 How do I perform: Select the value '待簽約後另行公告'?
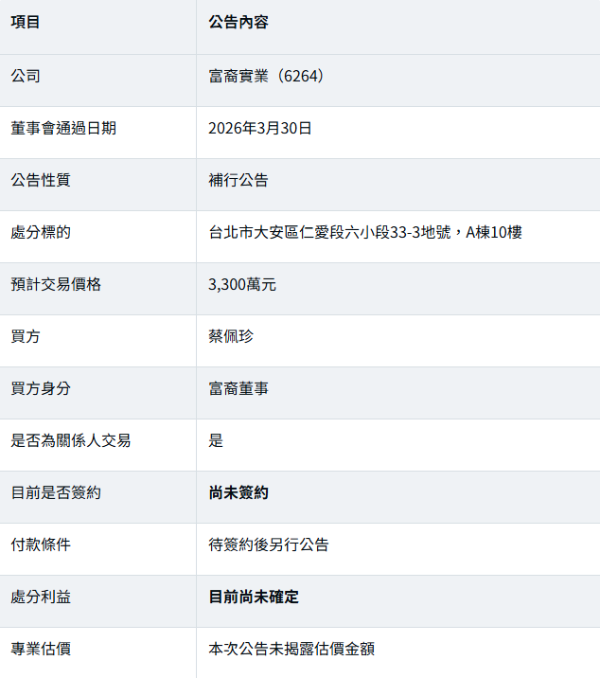tap(268, 545)
